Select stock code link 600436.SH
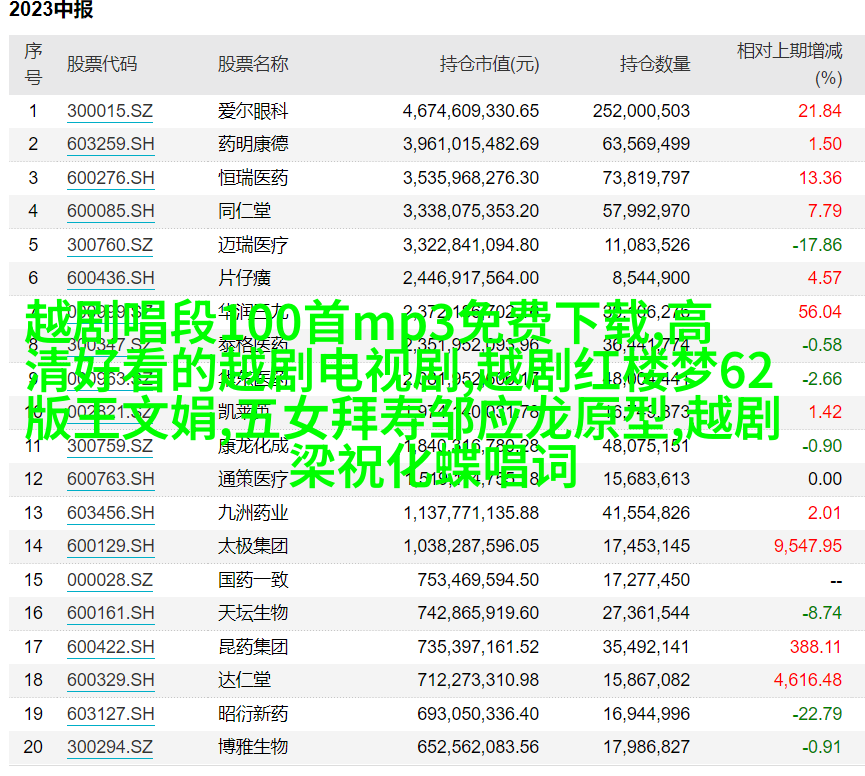Image resolution: width=865 pixels, height=776 pixels. tap(110, 278)
